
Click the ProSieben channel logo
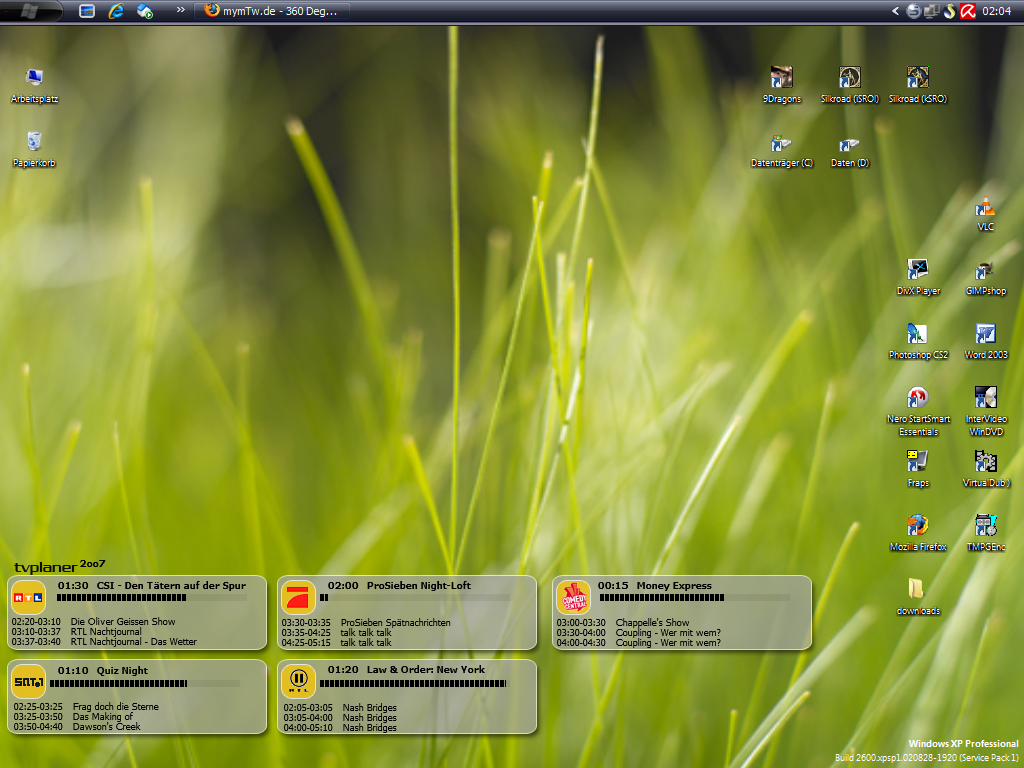pyautogui.click(x=297, y=597)
